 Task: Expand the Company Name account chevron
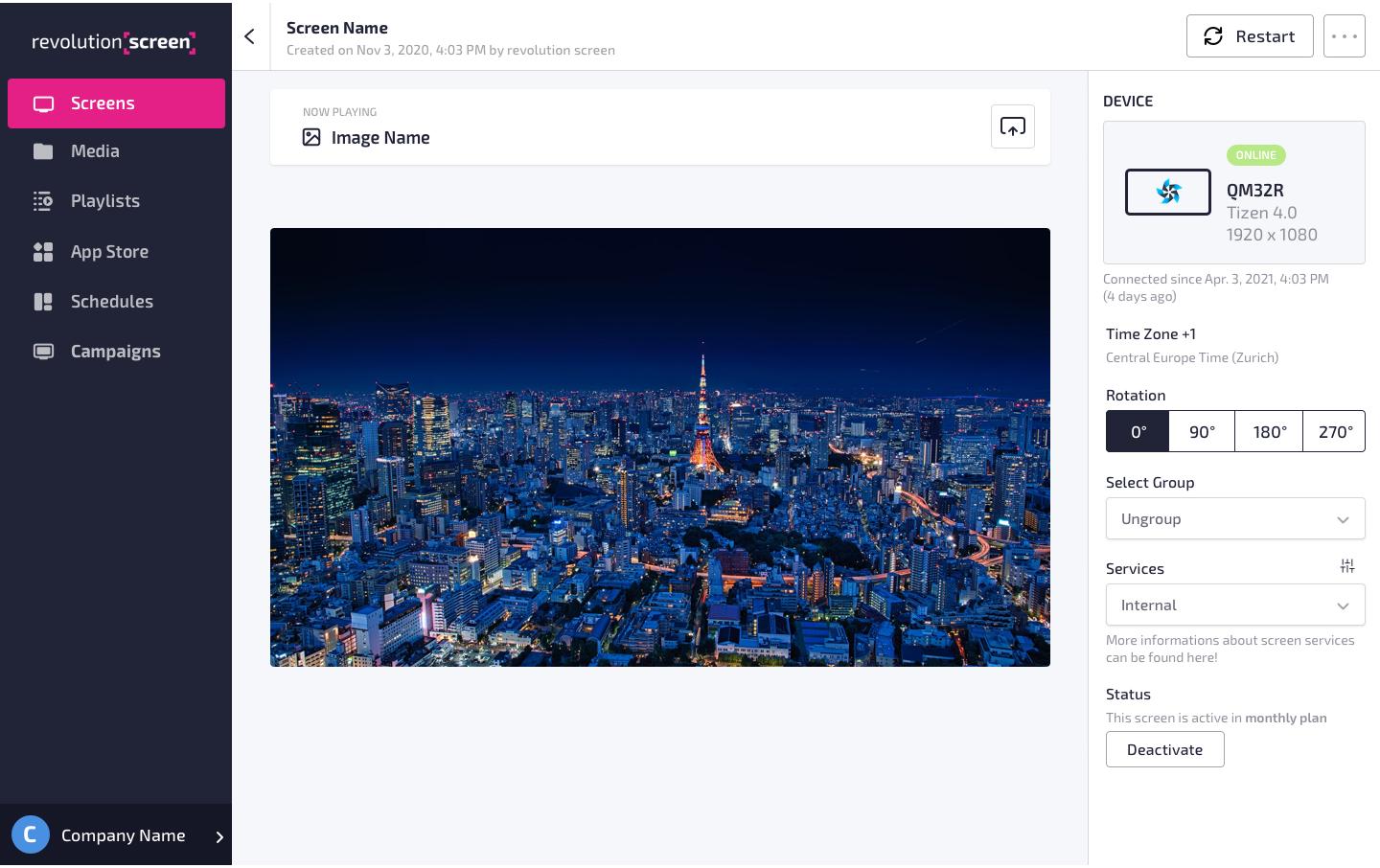pyautogui.click(x=219, y=836)
